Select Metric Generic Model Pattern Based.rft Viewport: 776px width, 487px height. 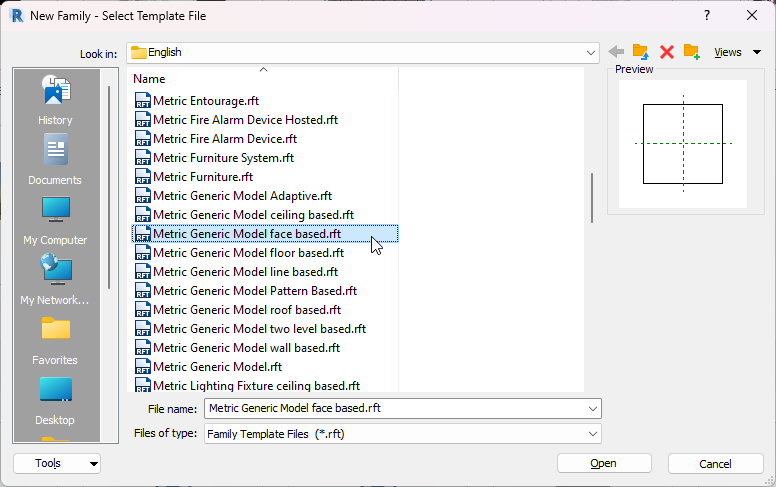tap(255, 291)
